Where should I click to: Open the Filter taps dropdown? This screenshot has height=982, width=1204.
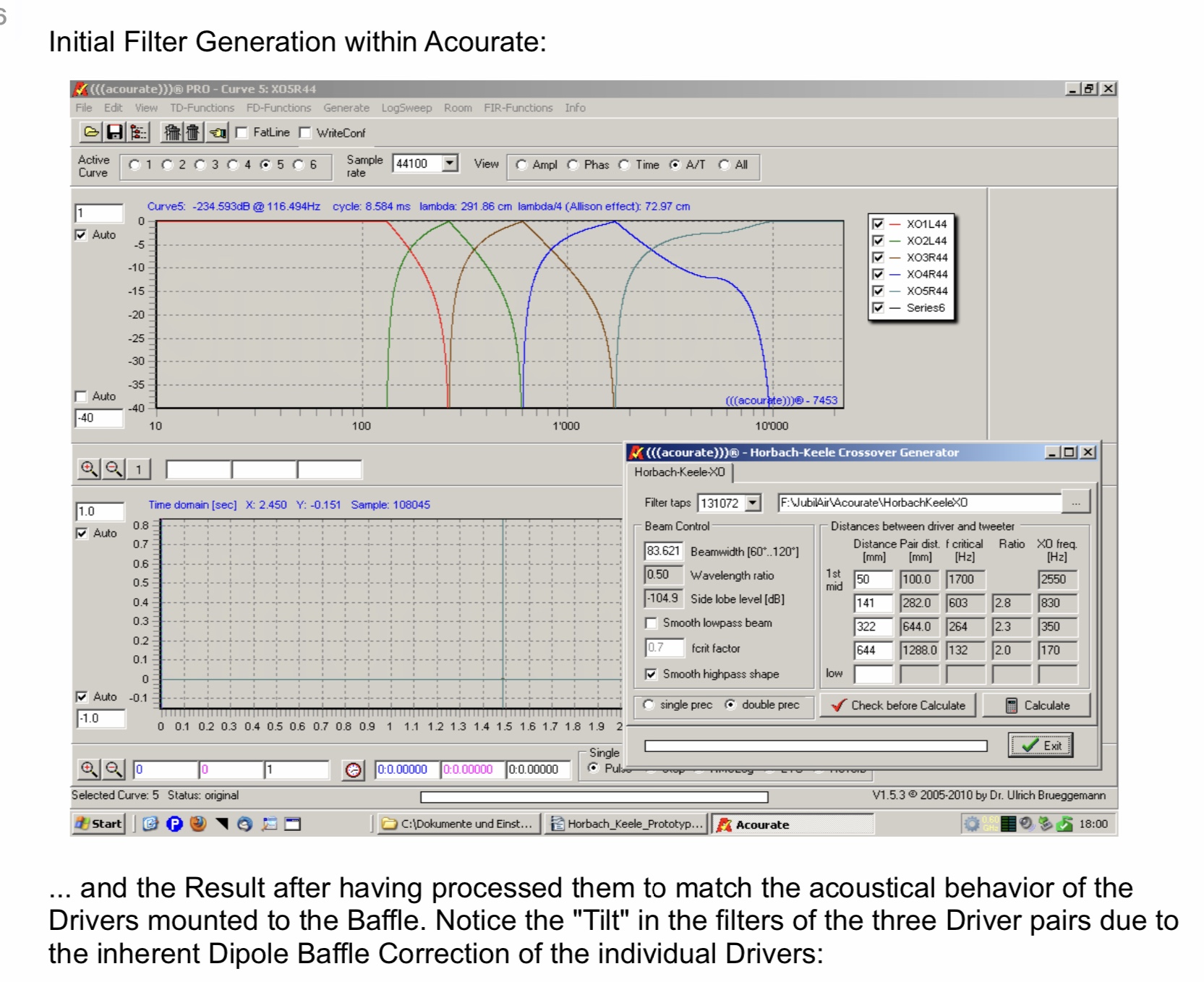[753, 503]
